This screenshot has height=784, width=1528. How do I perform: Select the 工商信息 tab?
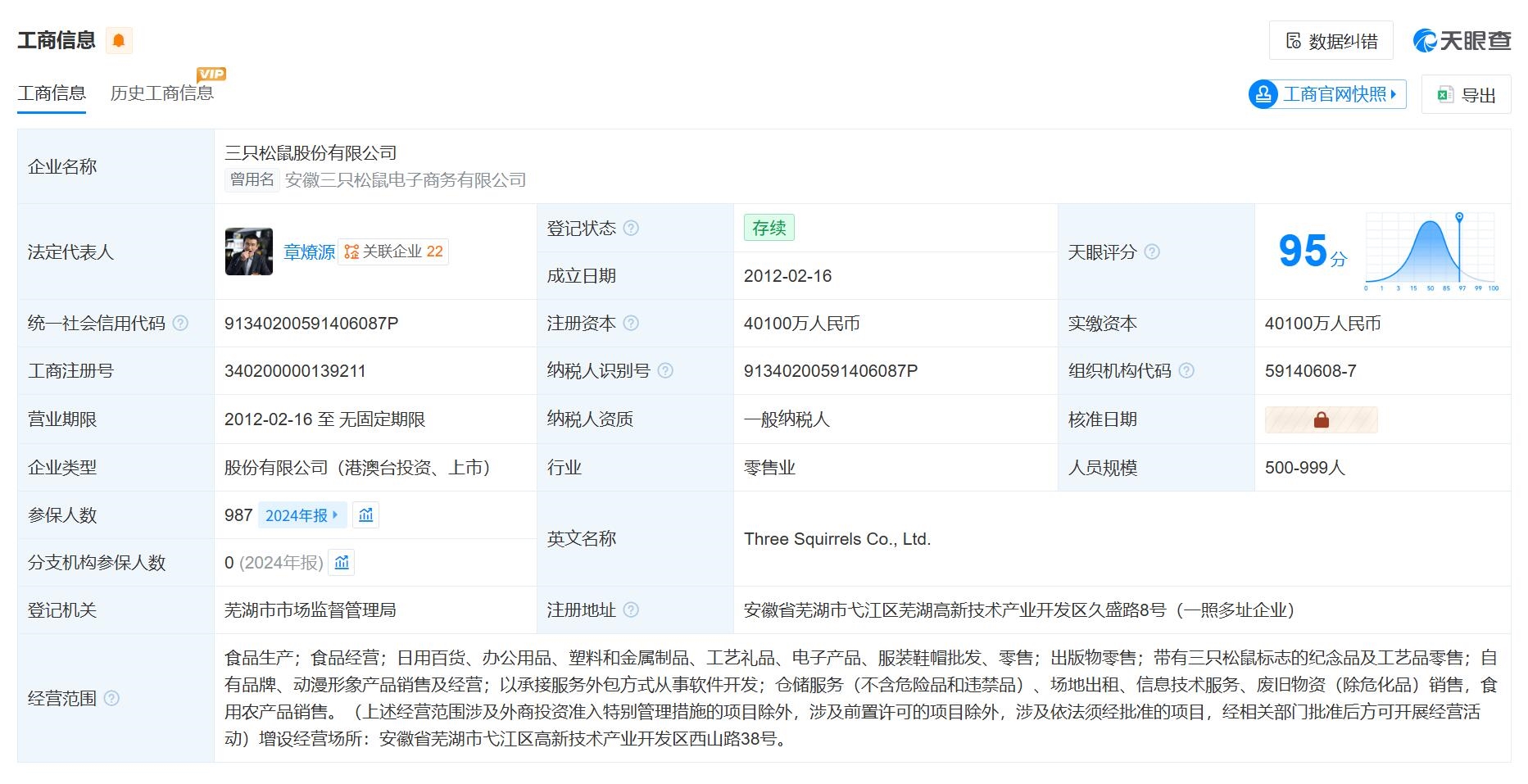52,93
